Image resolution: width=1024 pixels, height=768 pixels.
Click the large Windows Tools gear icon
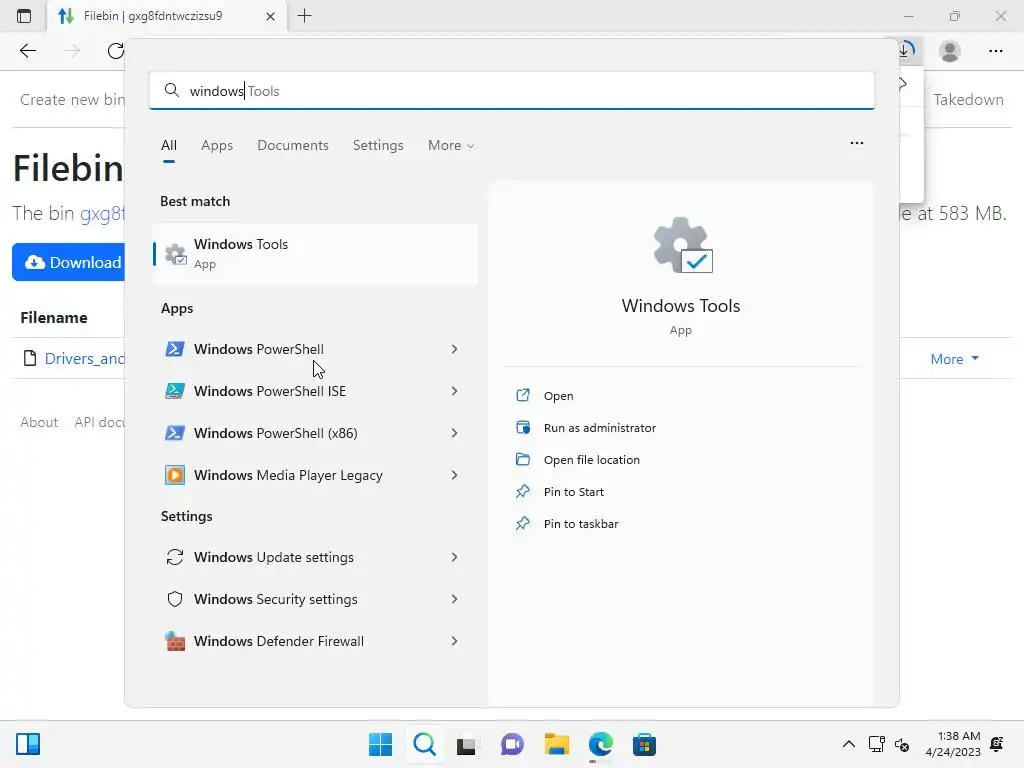(x=682, y=245)
